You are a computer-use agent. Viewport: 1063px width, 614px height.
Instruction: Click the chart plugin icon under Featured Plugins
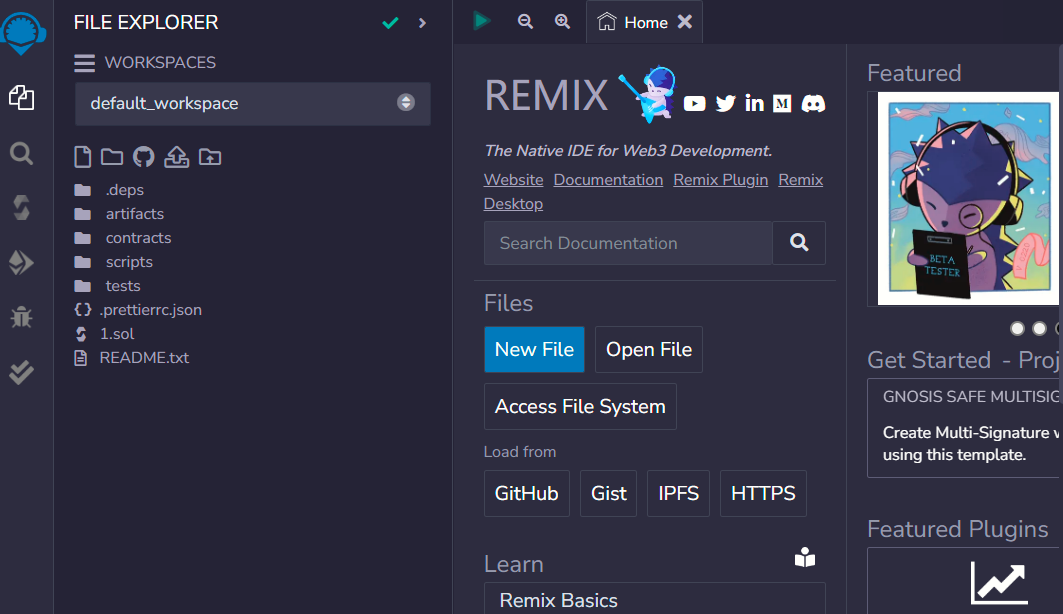[999, 583]
